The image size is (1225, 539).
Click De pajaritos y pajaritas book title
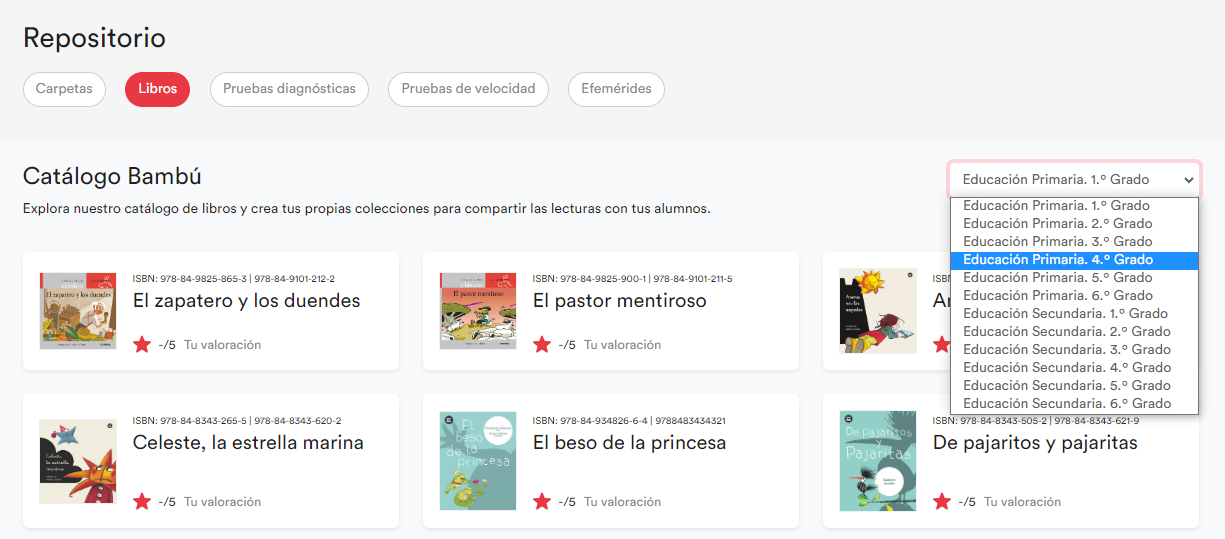1035,443
